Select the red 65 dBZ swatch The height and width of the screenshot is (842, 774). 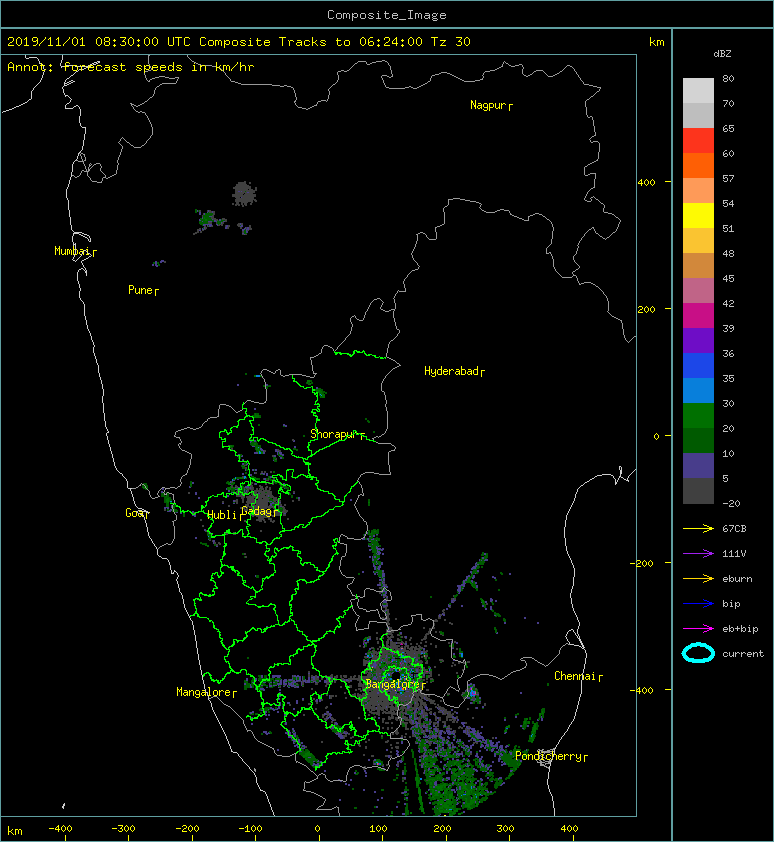698,140
